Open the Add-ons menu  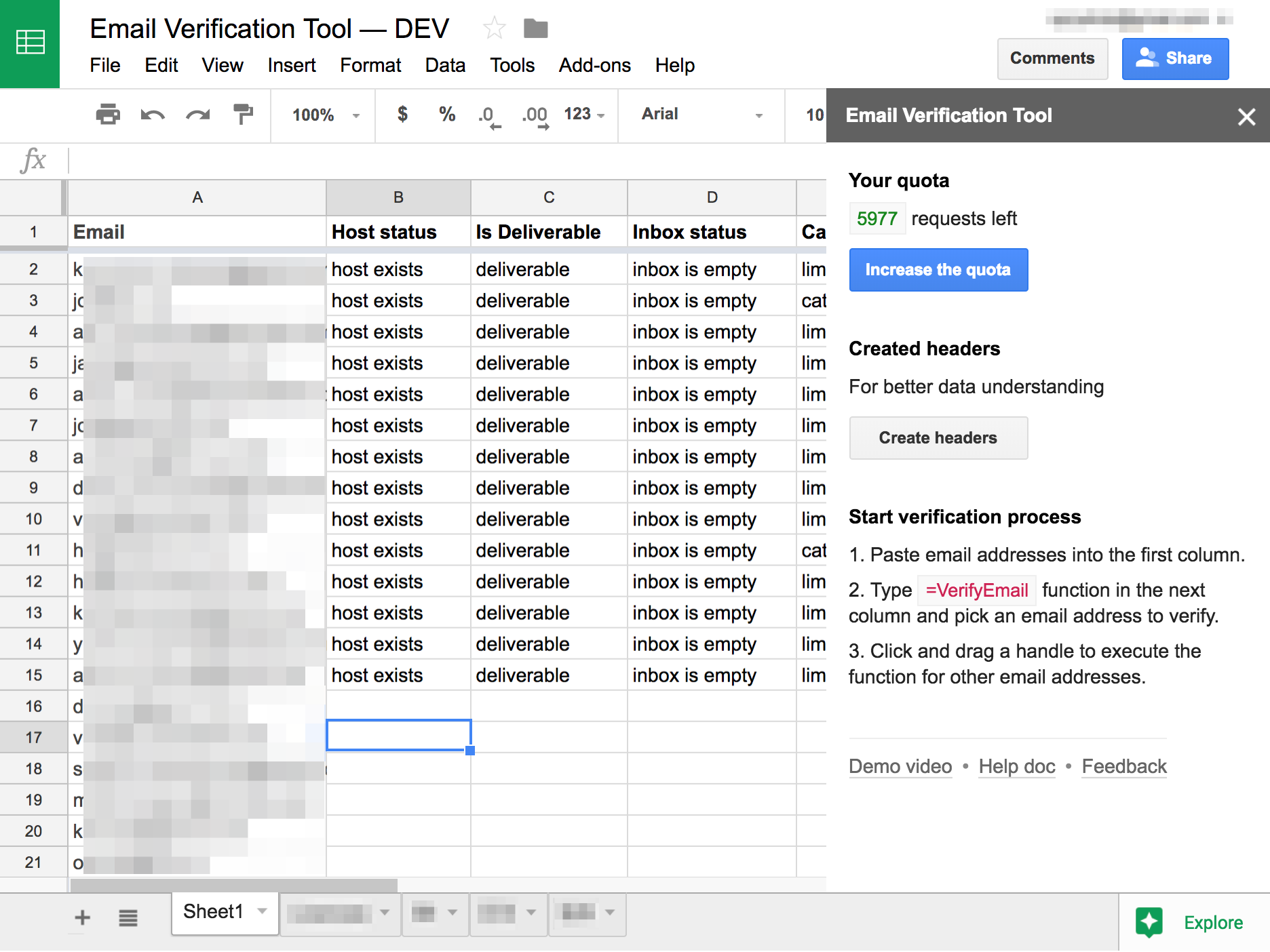[595, 65]
